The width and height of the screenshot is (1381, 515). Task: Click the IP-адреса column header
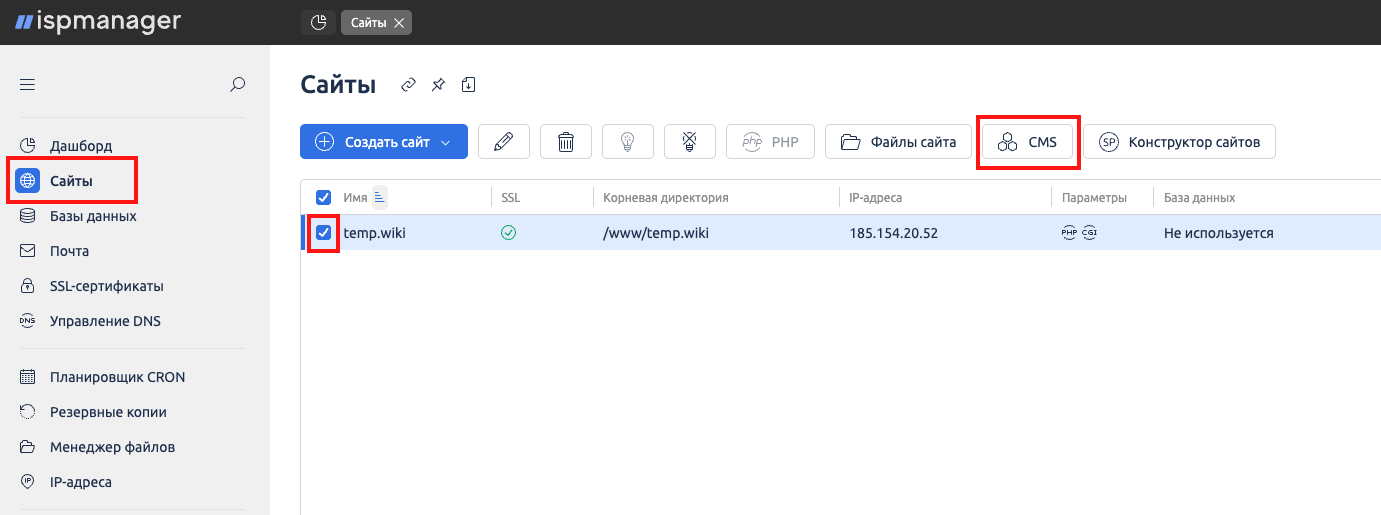(875, 198)
